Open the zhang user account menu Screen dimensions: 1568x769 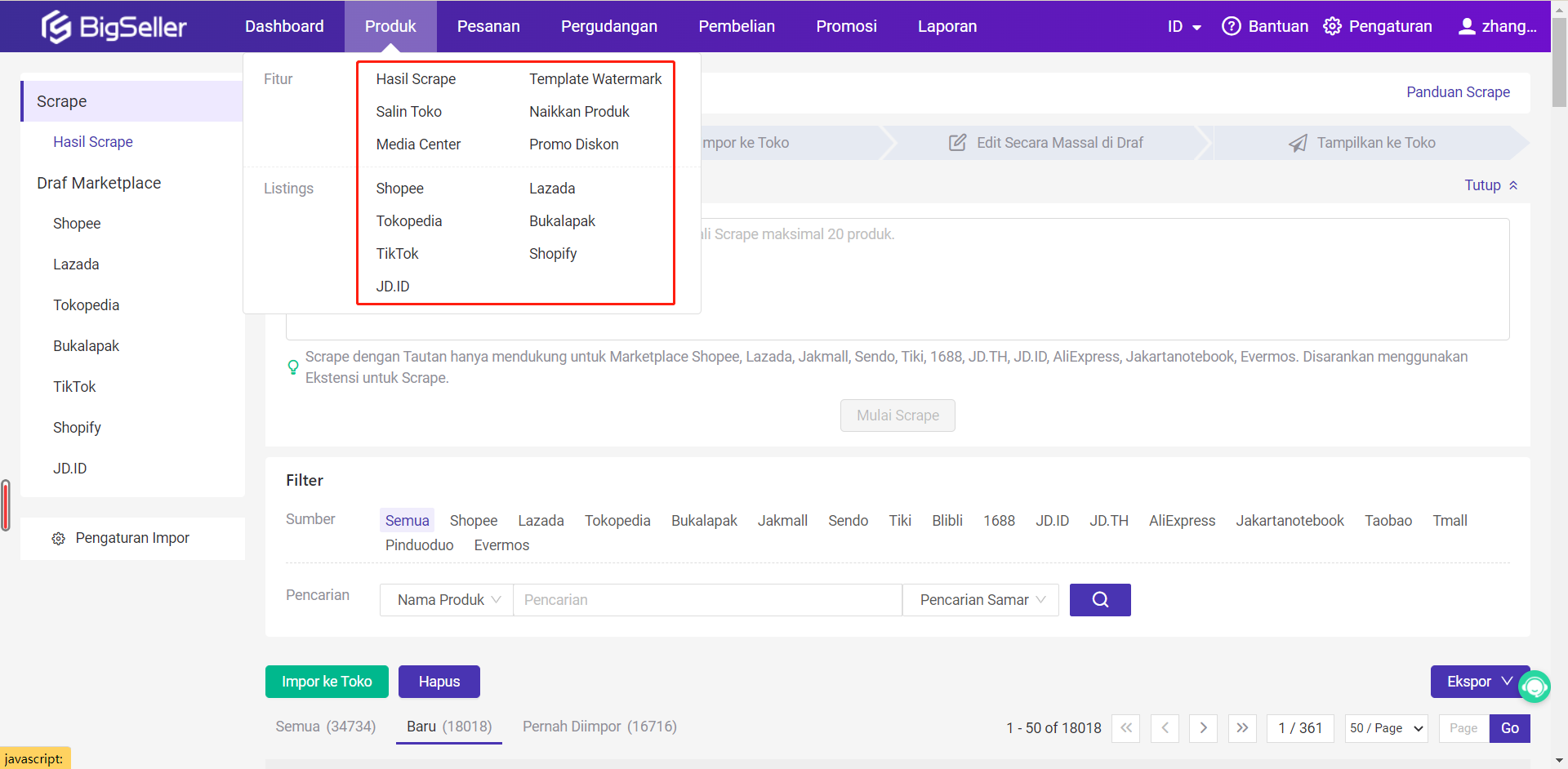pyautogui.click(x=1498, y=26)
